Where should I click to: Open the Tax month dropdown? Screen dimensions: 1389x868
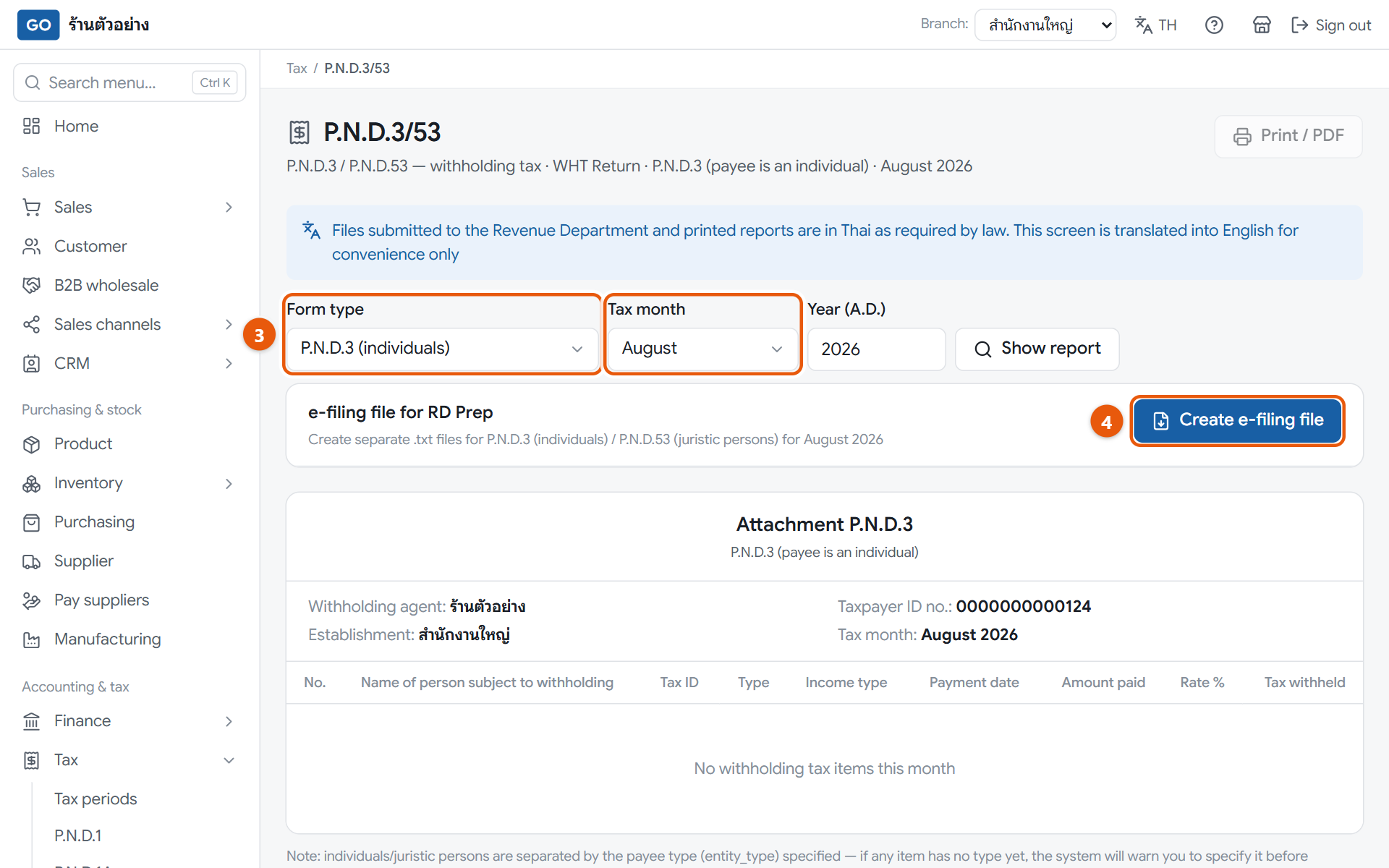(x=702, y=349)
